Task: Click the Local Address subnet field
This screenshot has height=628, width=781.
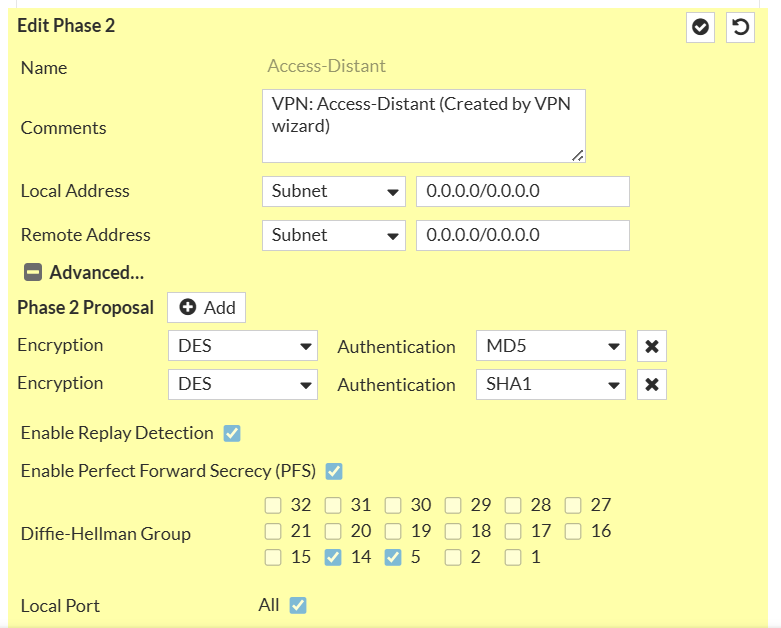Action: coord(522,191)
